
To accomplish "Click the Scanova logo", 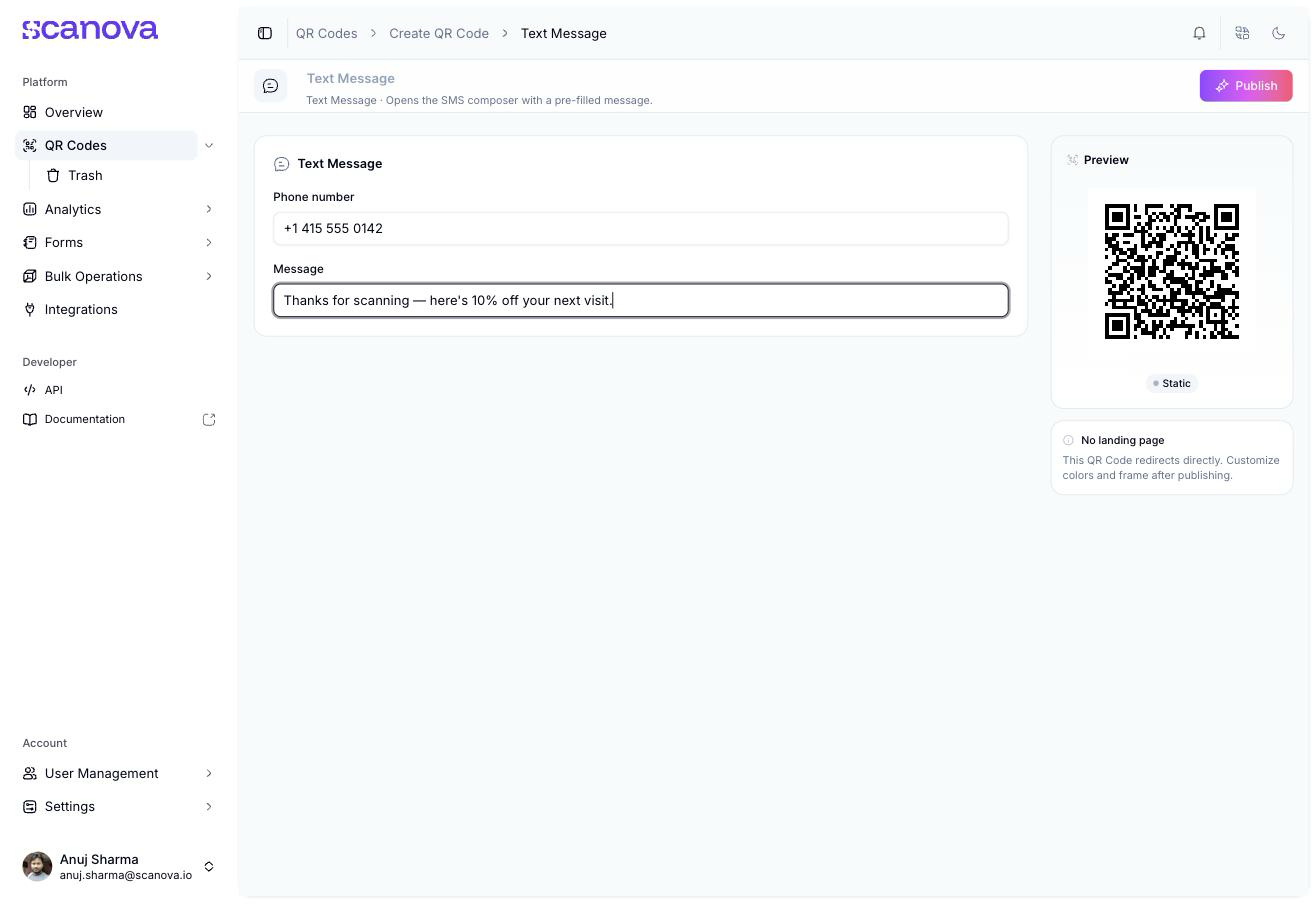I will pos(90,30).
